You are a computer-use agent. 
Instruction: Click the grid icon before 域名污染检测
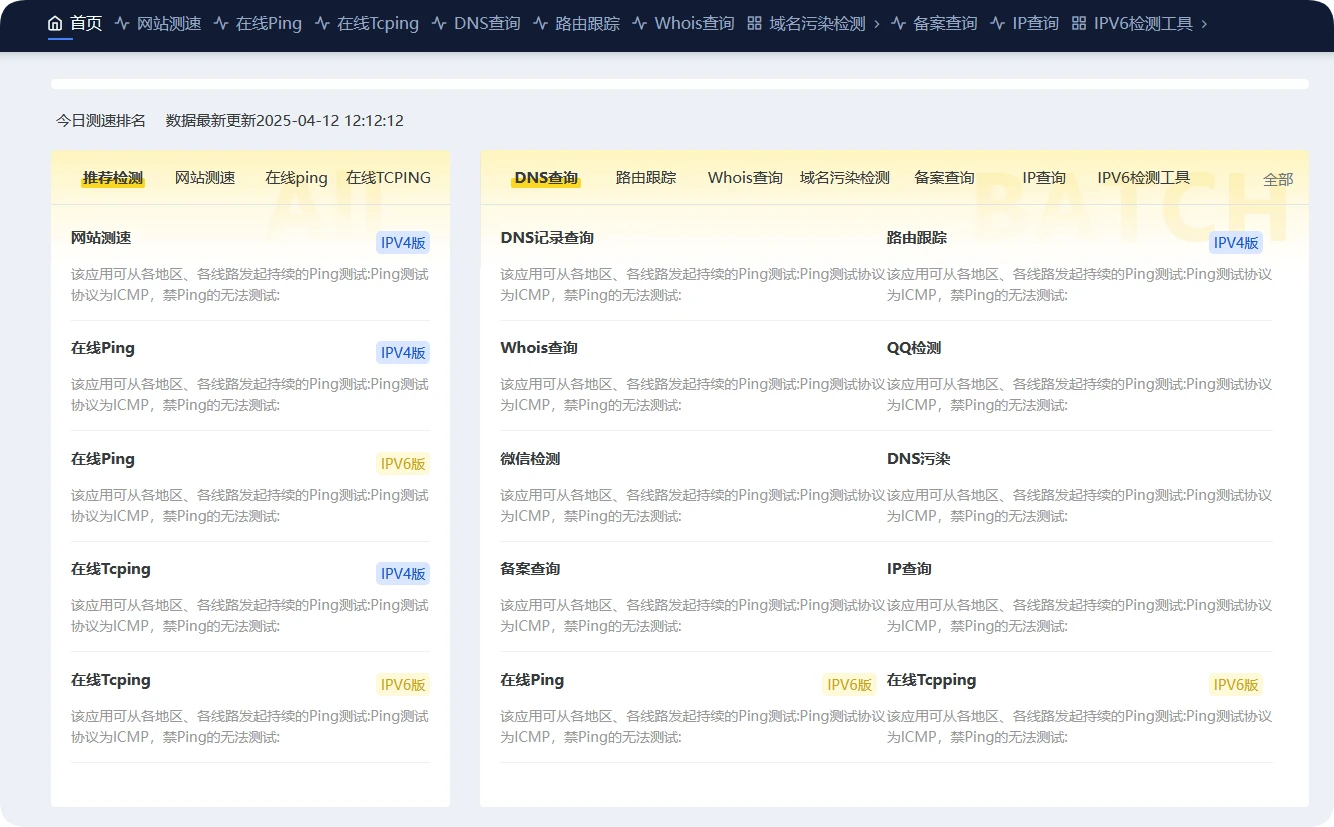click(x=754, y=23)
